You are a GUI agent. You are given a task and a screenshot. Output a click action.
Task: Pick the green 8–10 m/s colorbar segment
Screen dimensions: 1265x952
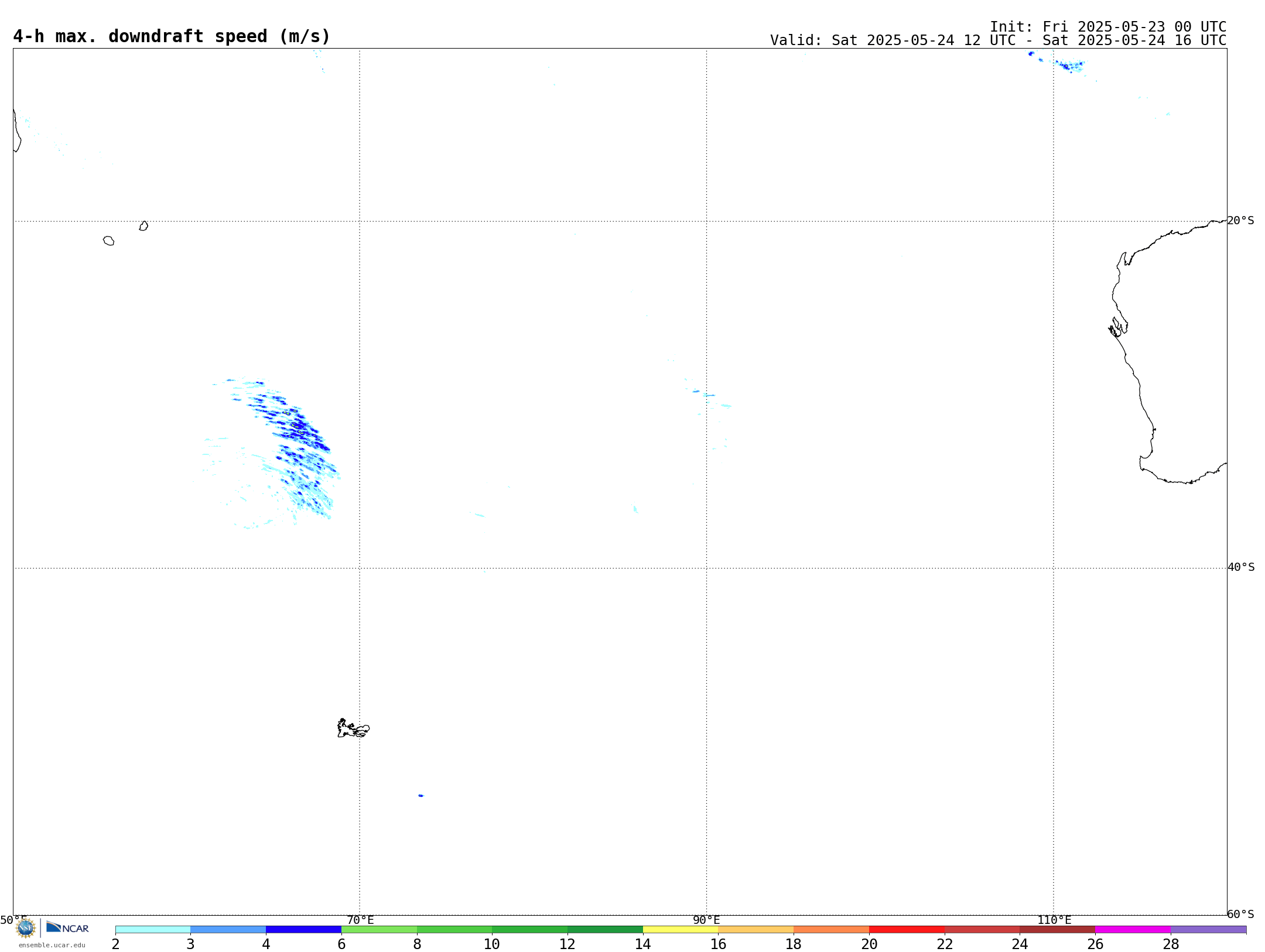click(x=454, y=929)
